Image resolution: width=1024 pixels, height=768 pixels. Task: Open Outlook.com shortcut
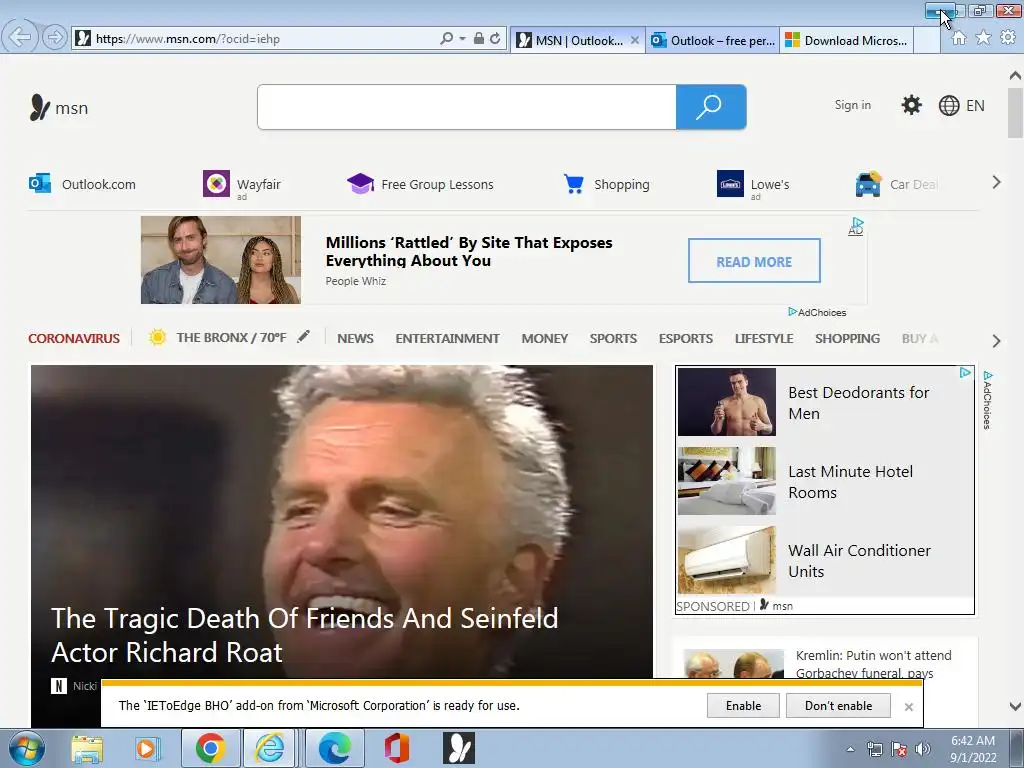click(82, 184)
